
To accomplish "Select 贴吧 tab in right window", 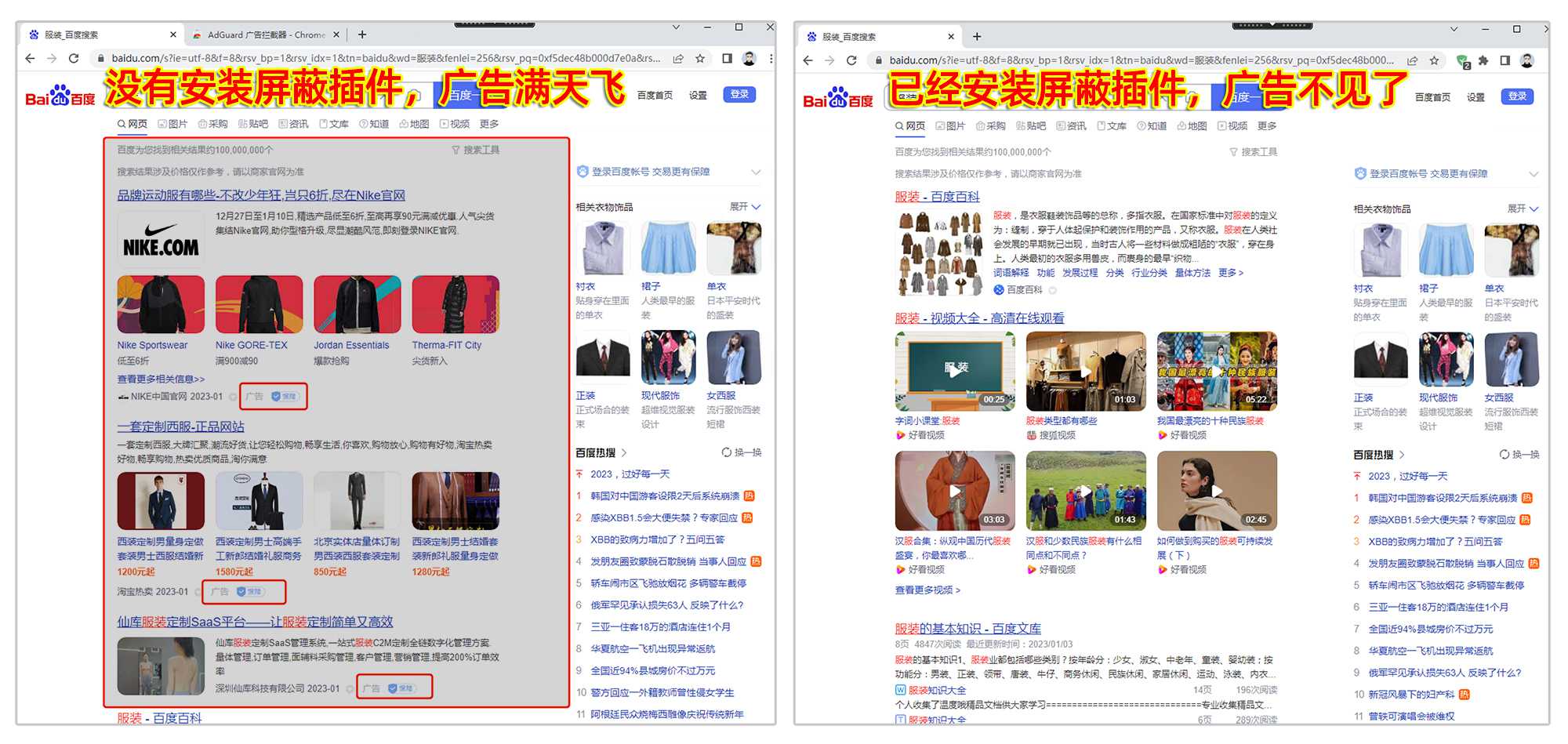I will 1031,125.
